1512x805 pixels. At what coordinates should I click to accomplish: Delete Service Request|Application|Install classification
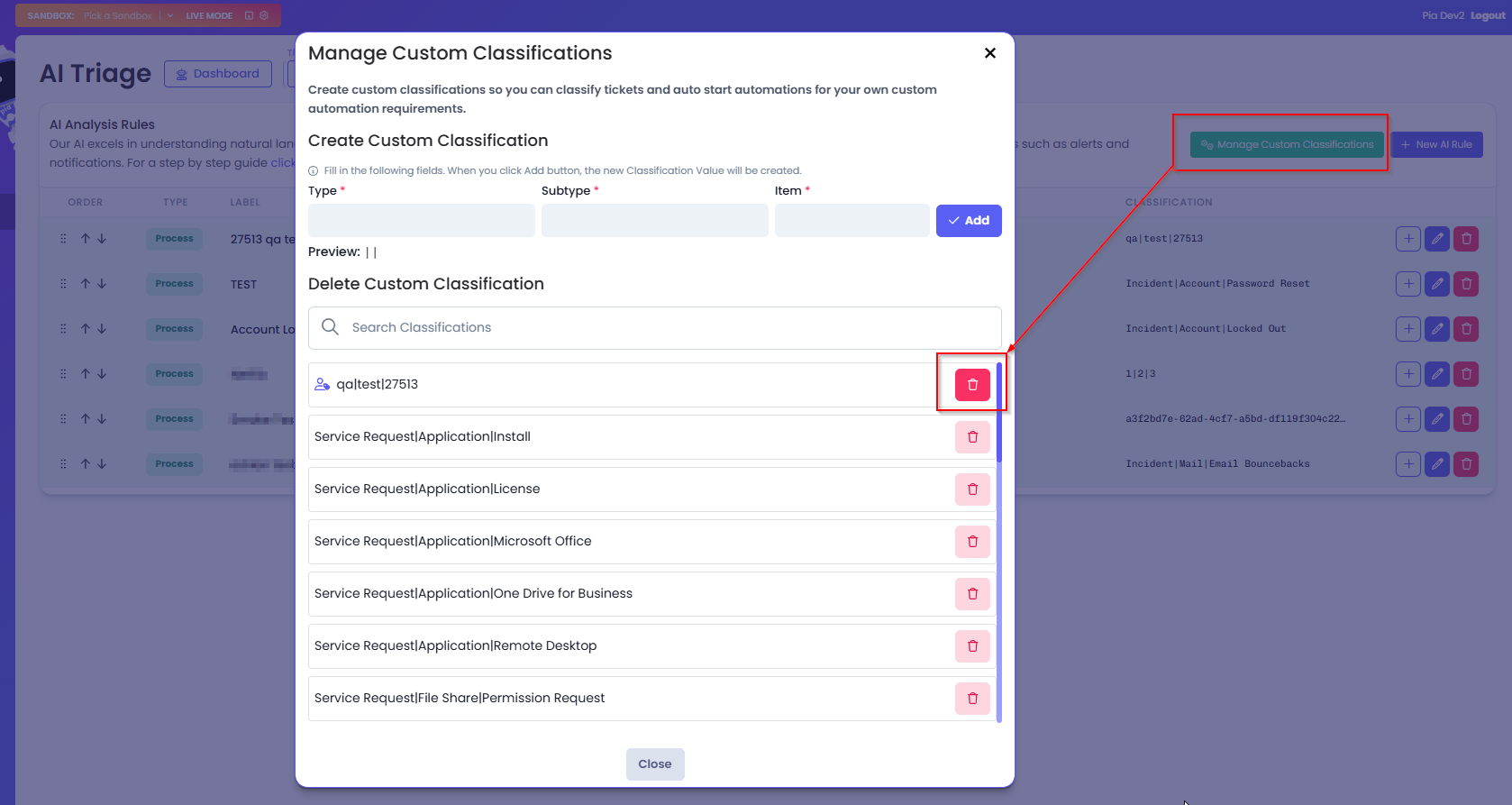(x=972, y=437)
